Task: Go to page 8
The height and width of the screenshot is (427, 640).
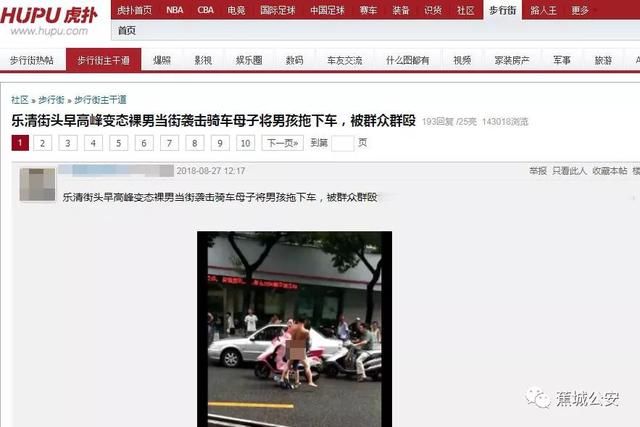Action: (x=195, y=143)
